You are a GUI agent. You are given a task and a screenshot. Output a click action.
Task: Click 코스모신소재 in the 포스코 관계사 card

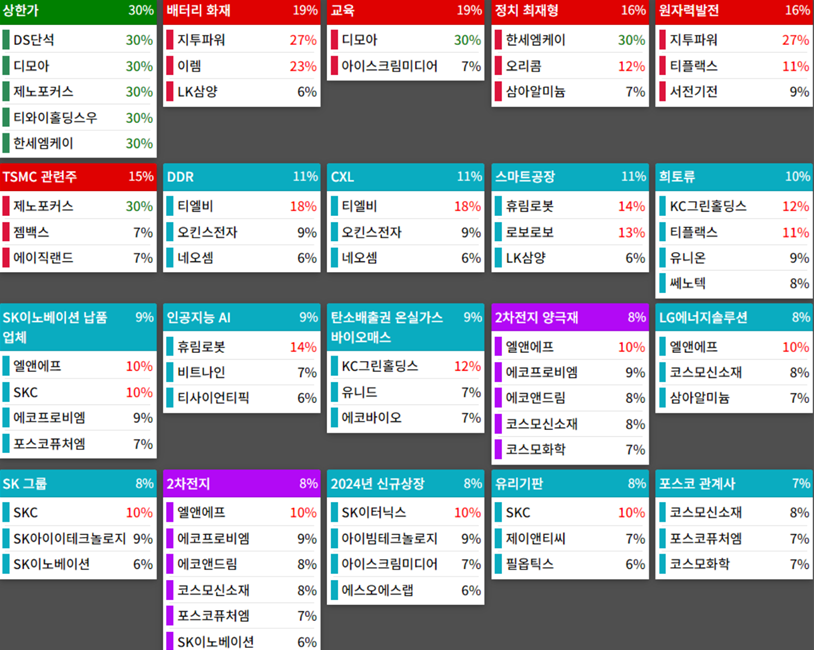click(x=735, y=513)
